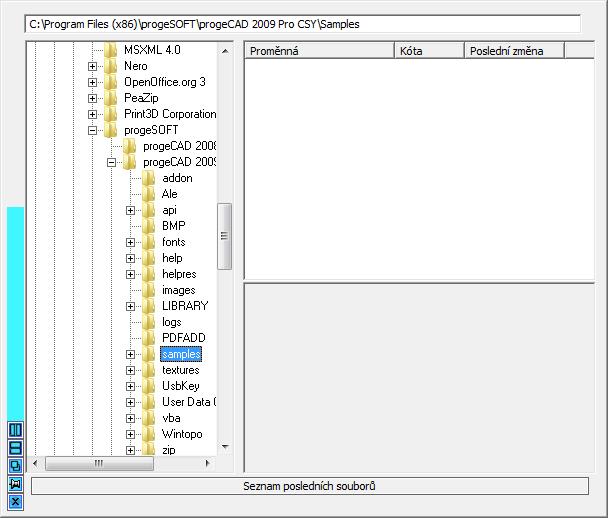This screenshot has width=608, height=518.
Task: Select the help folder name
Action: [172, 258]
